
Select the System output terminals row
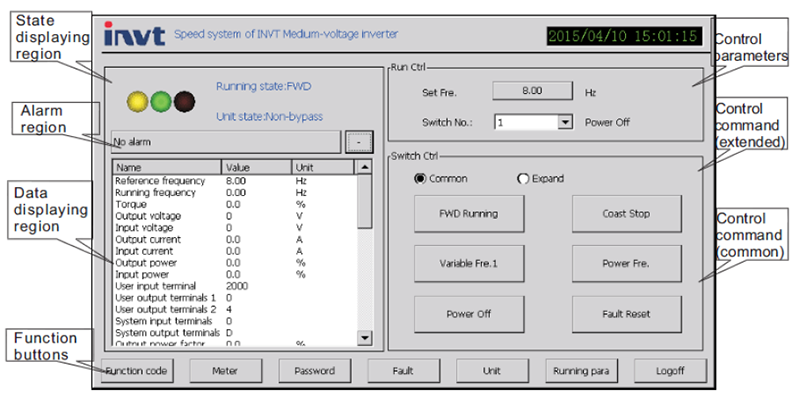[235, 333]
